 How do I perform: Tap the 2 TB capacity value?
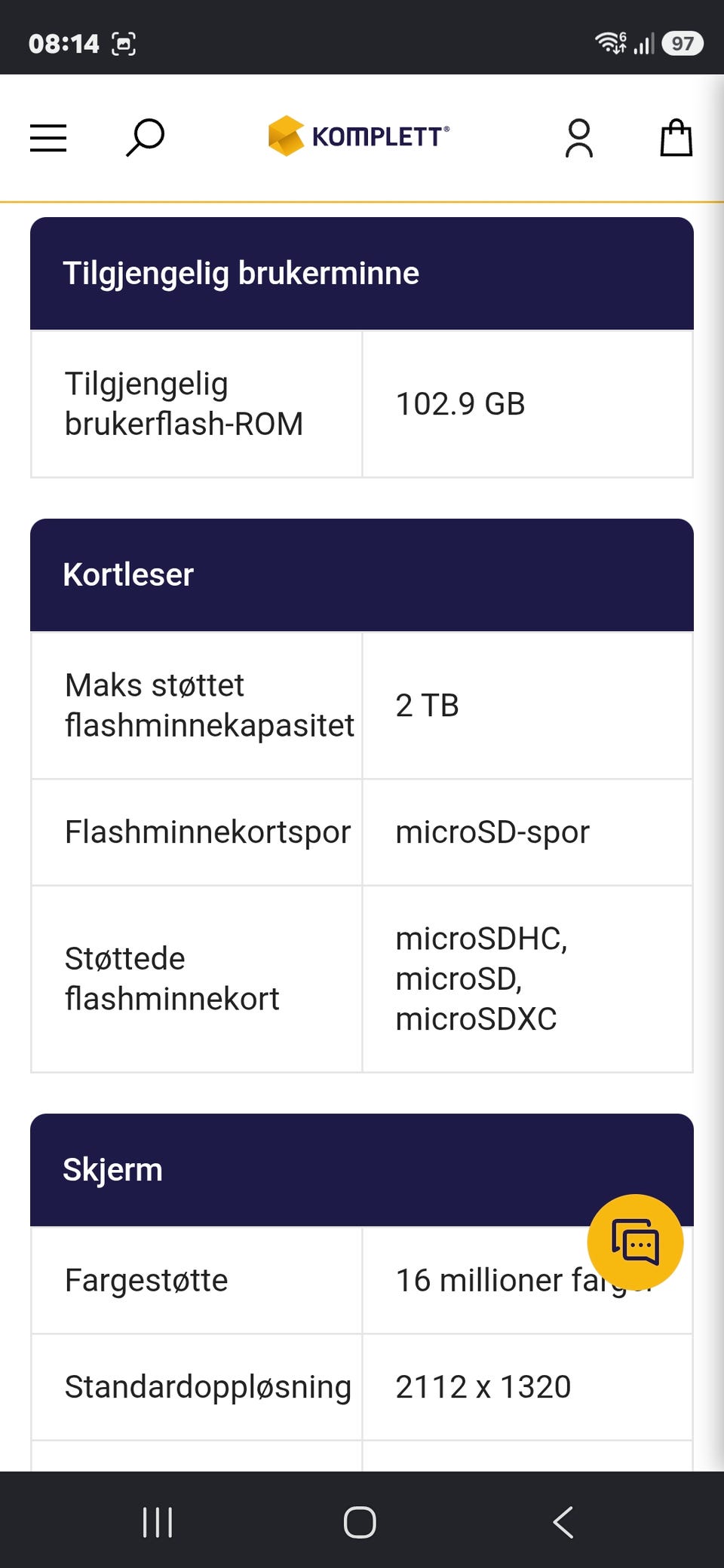click(x=428, y=706)
